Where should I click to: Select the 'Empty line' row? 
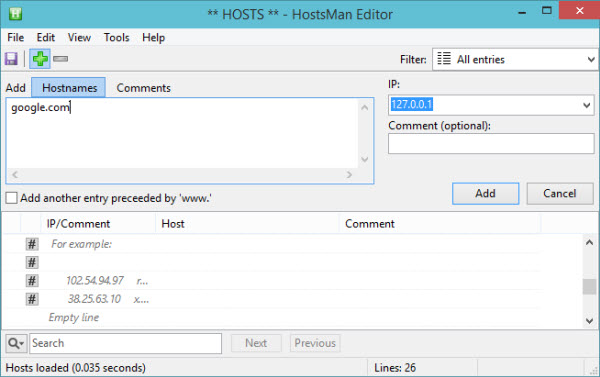272,317
